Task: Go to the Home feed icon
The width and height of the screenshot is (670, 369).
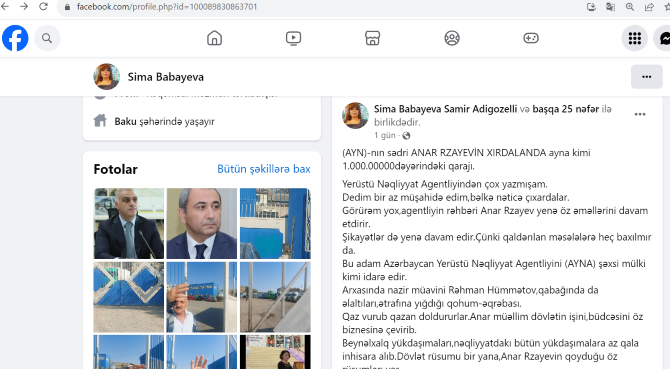Action: click(215, 38)
